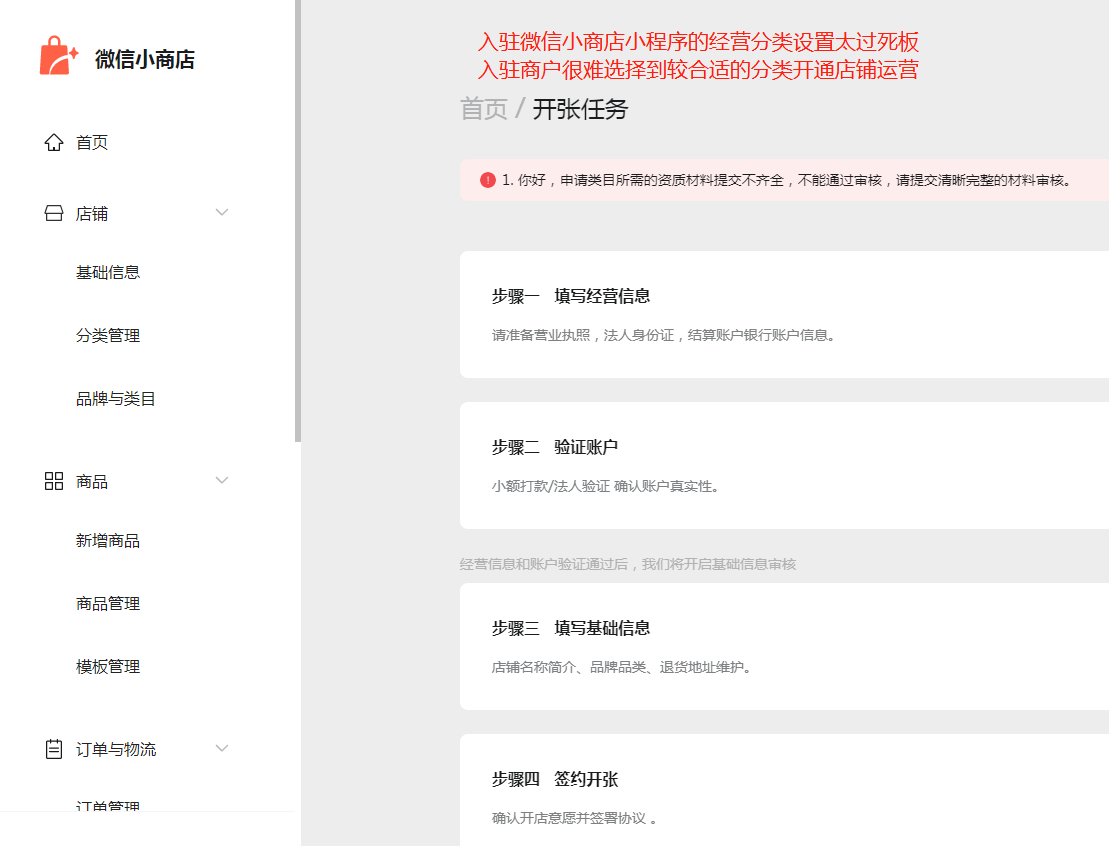Click the clipboard icon beside 订单与物流
The height and width of the screenshot is (846, 1109).
pos(54,749)
